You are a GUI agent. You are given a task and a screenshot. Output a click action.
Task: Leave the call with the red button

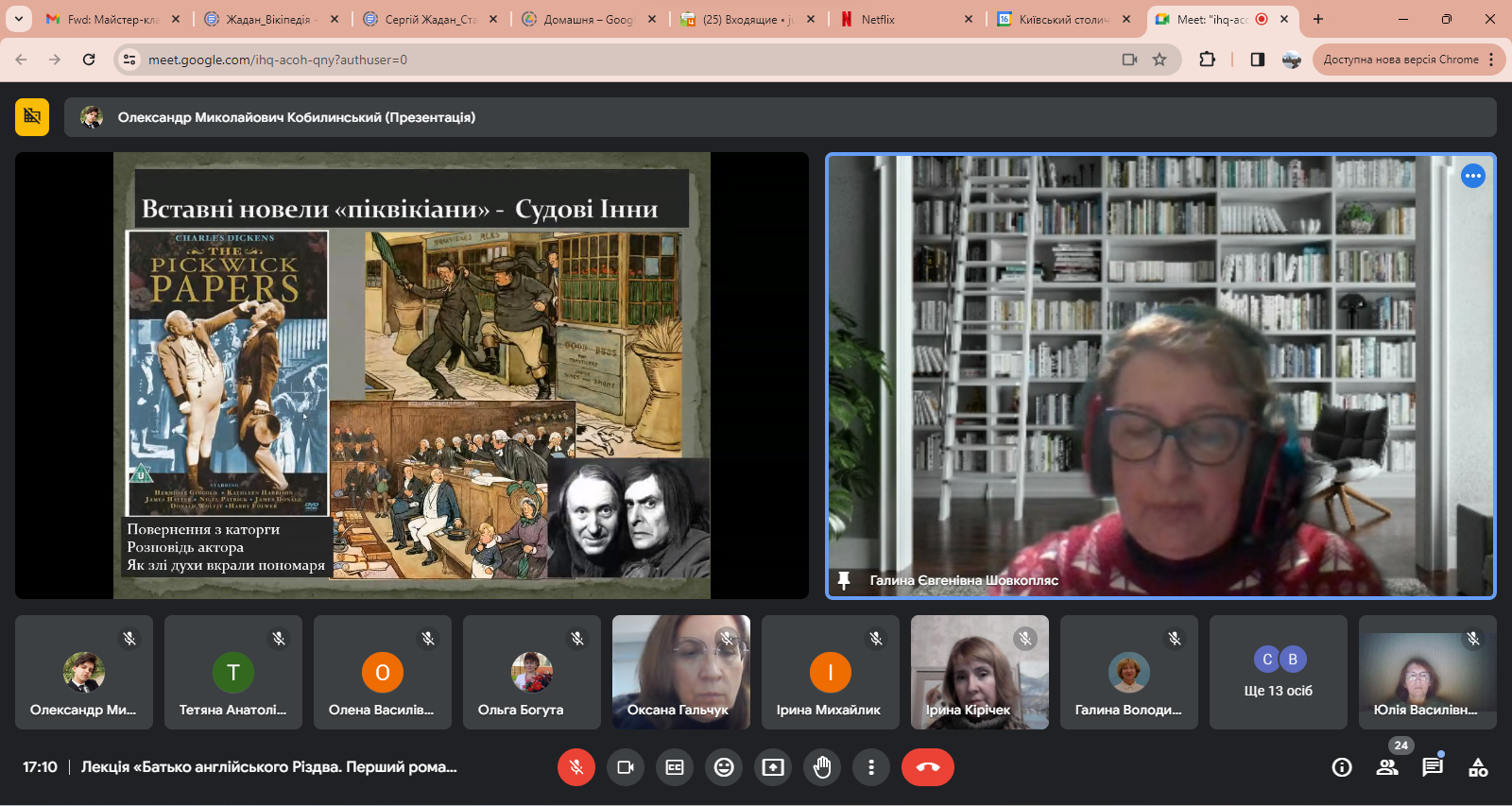coord(927,767)
